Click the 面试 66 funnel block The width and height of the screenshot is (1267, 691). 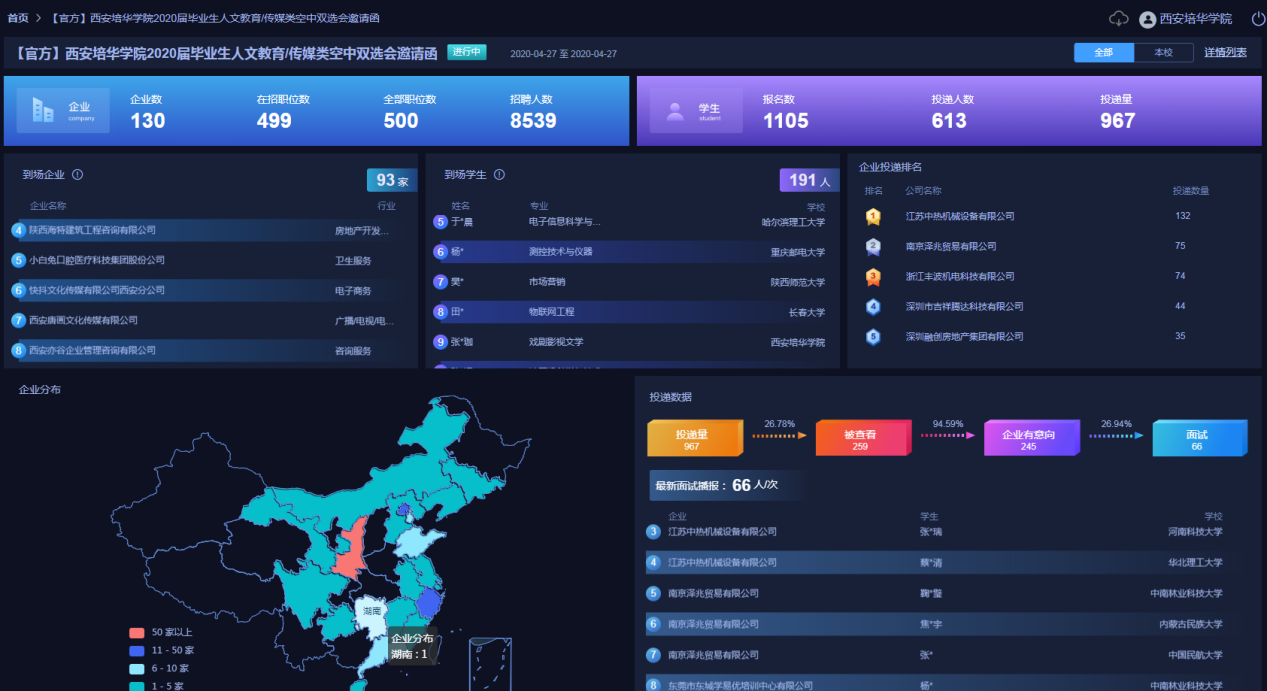click(1196, 439)
